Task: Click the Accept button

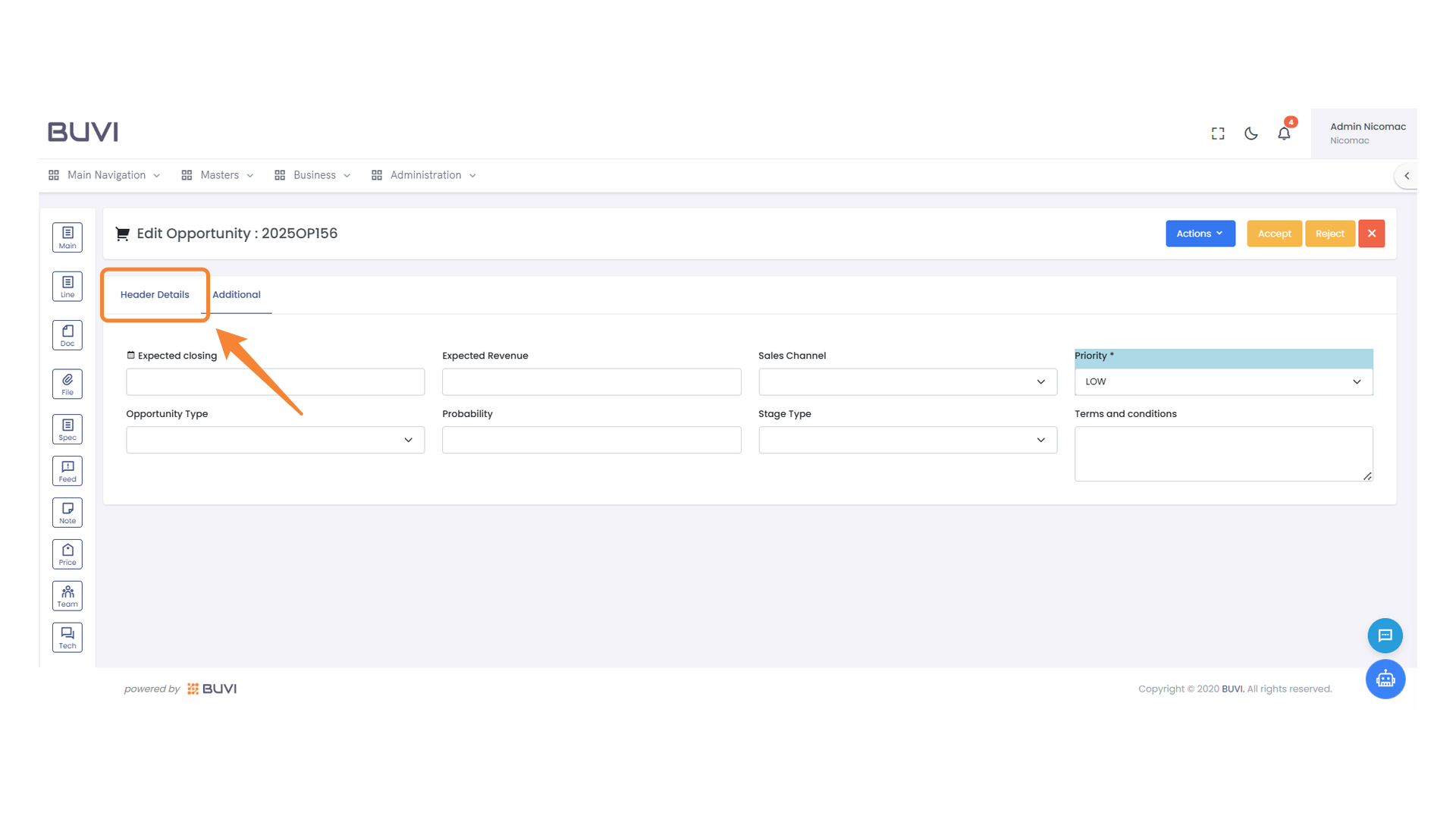Action: [1274, 234]
